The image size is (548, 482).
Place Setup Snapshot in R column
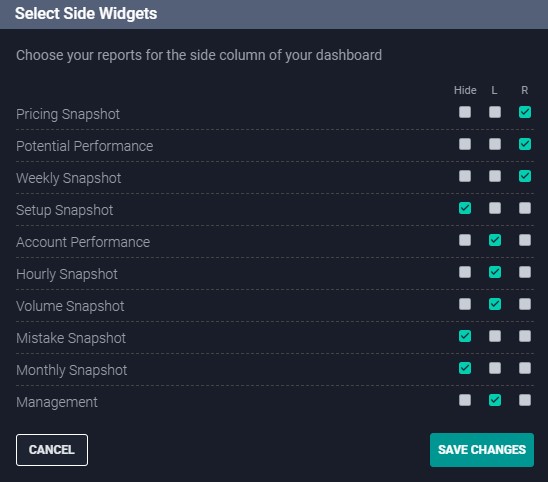click(525, 208)
